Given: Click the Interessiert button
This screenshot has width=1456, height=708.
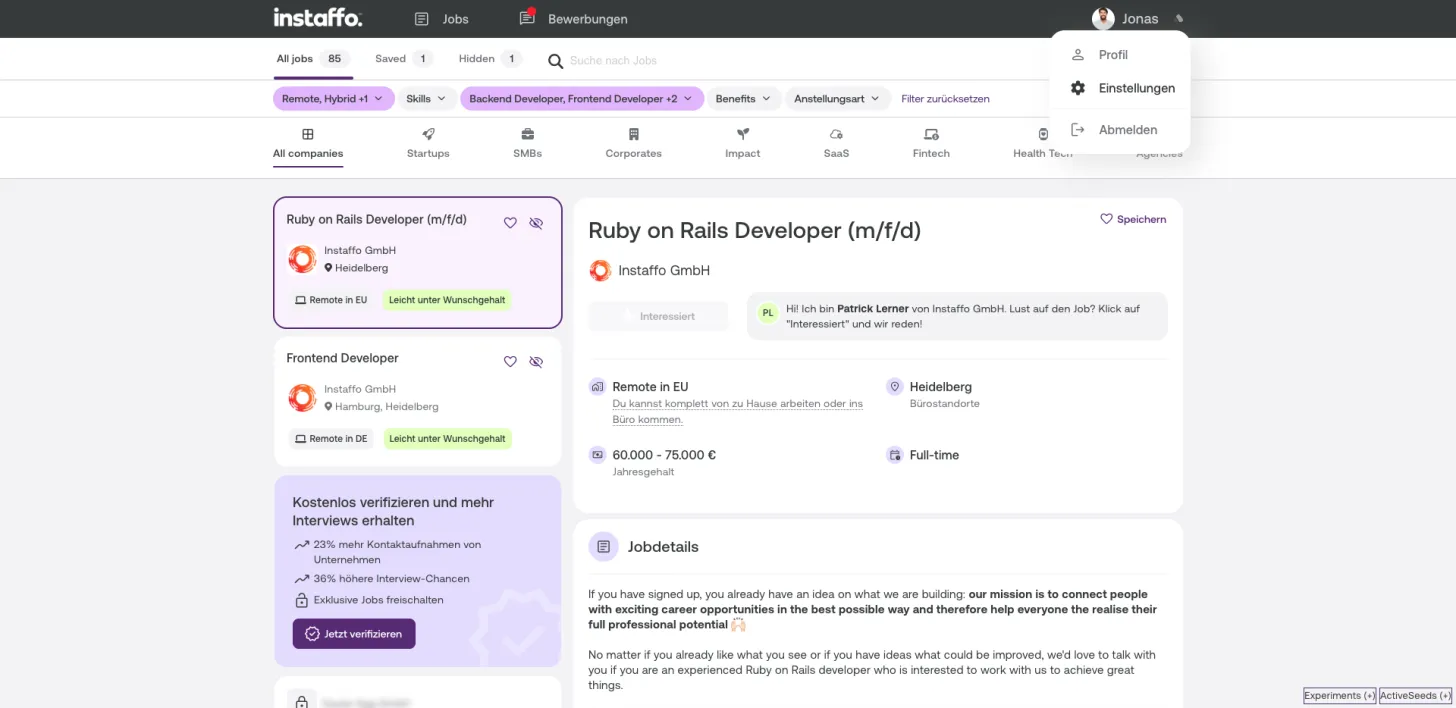Looking at the screenshot, I should [x=658, y=316].
